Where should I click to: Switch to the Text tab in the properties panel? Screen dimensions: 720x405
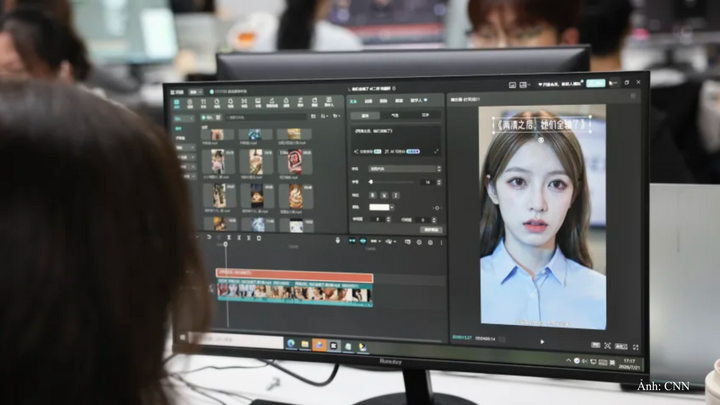[x=353, y=101]
